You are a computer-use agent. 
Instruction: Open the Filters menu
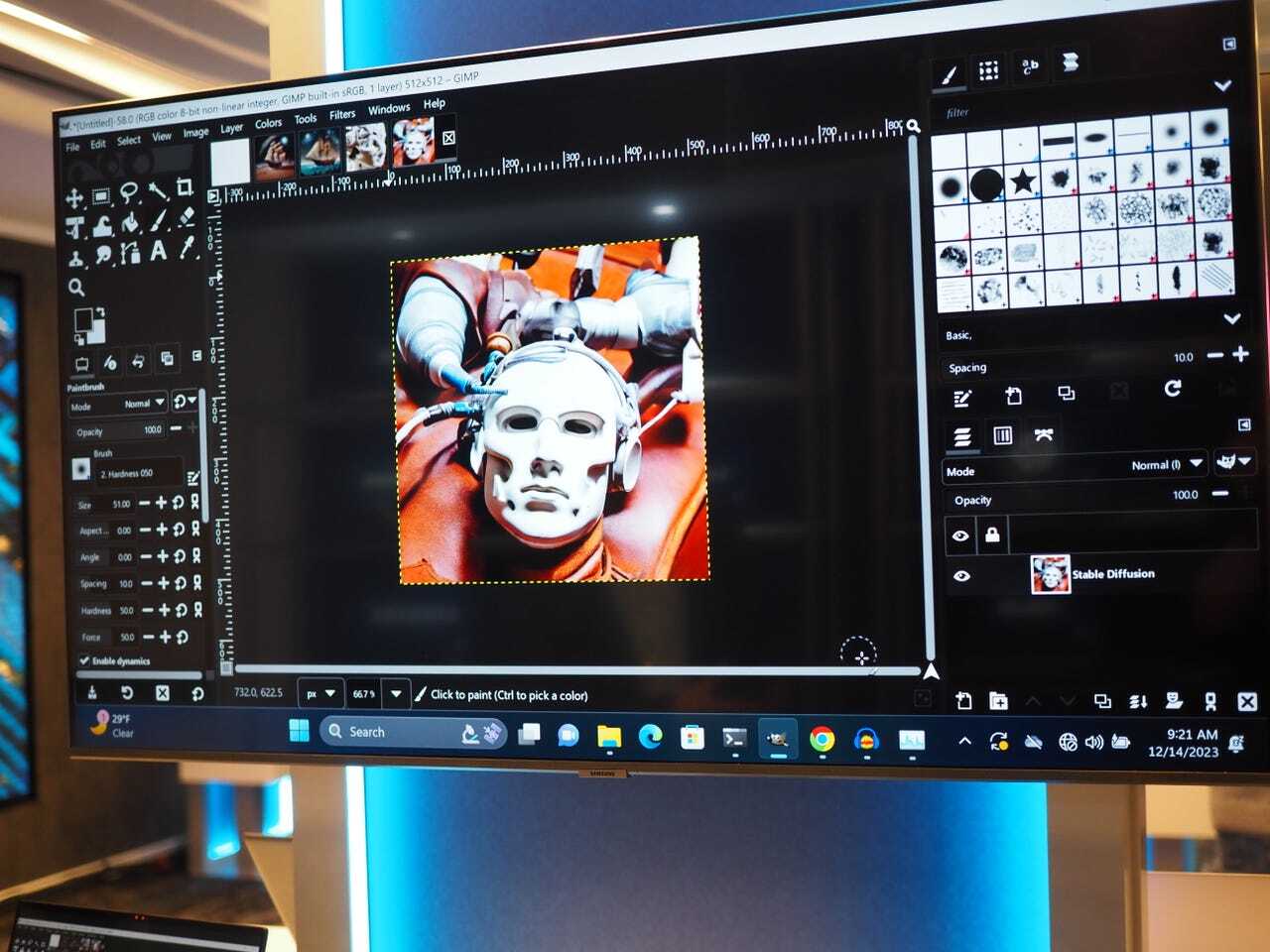click(x=342, y=115)
